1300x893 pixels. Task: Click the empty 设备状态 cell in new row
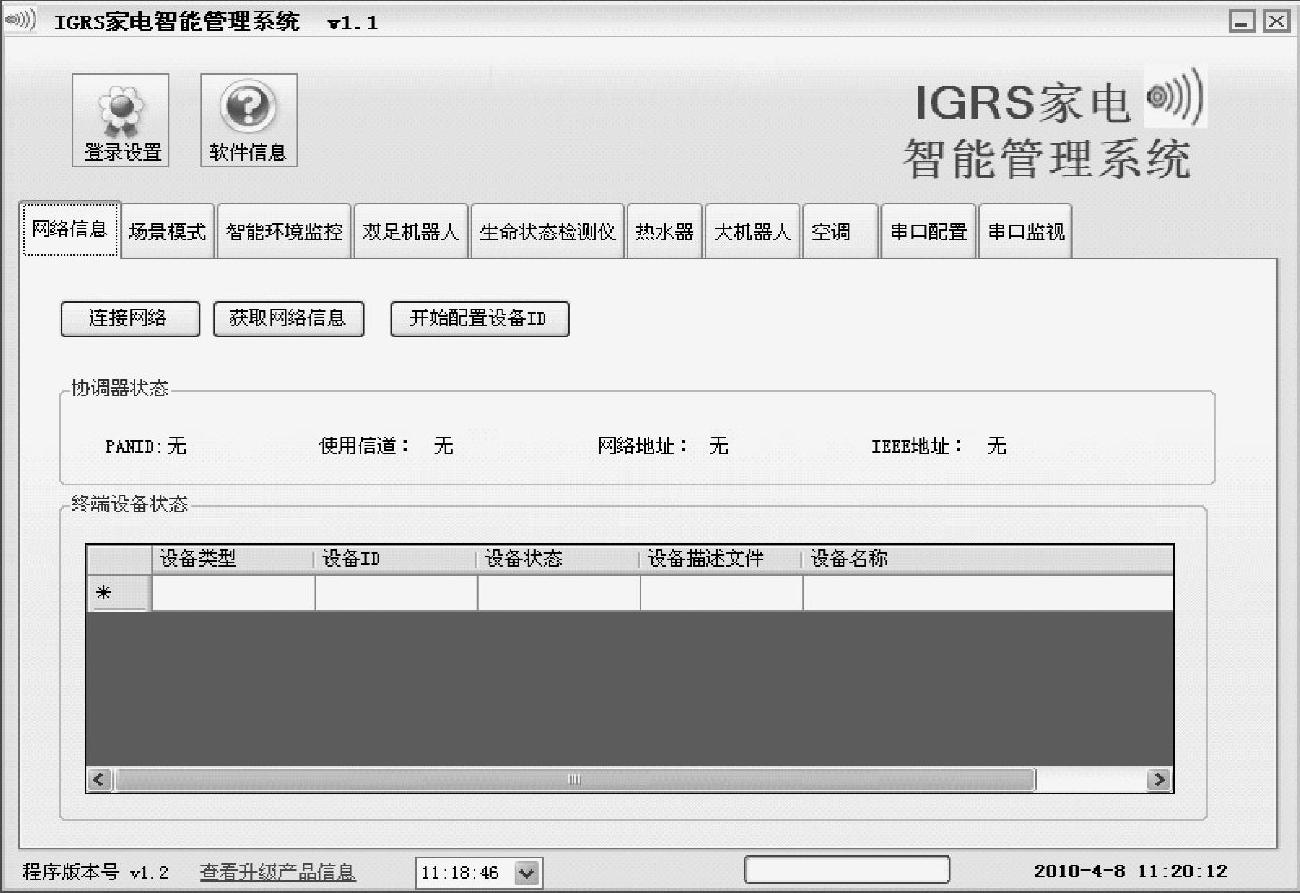coord(559,593)
